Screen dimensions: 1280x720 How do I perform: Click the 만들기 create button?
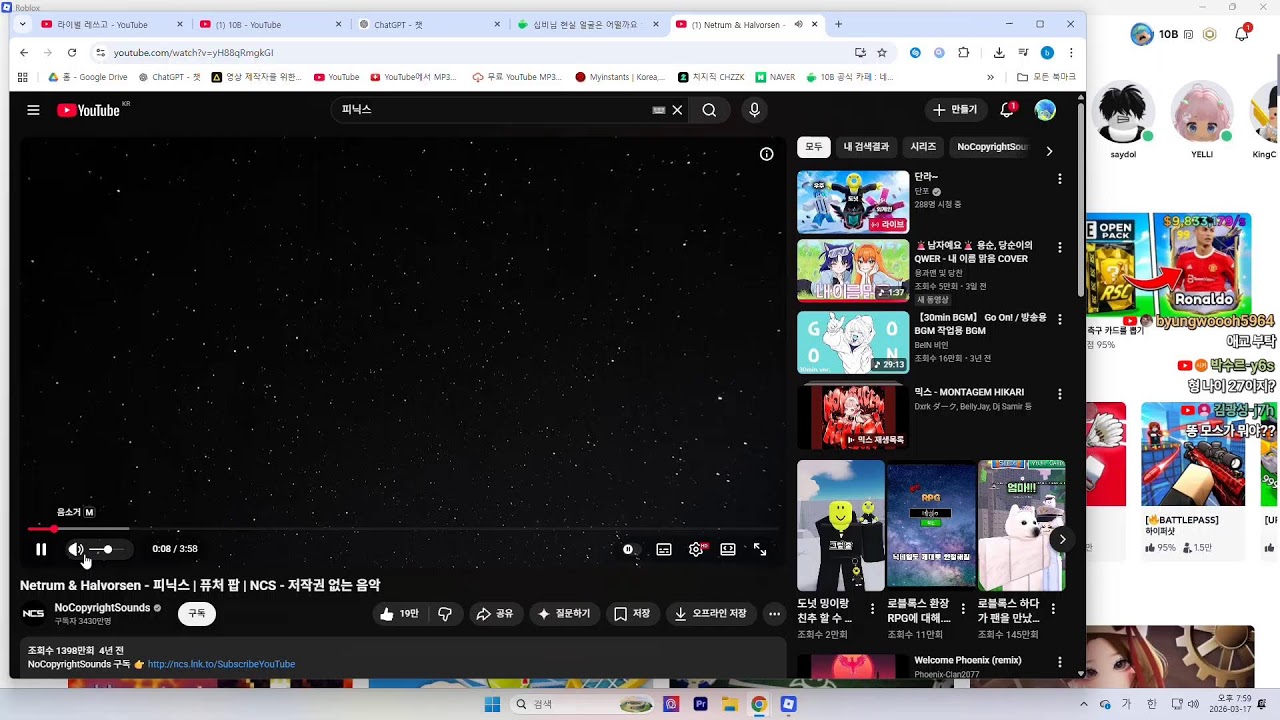955,110
